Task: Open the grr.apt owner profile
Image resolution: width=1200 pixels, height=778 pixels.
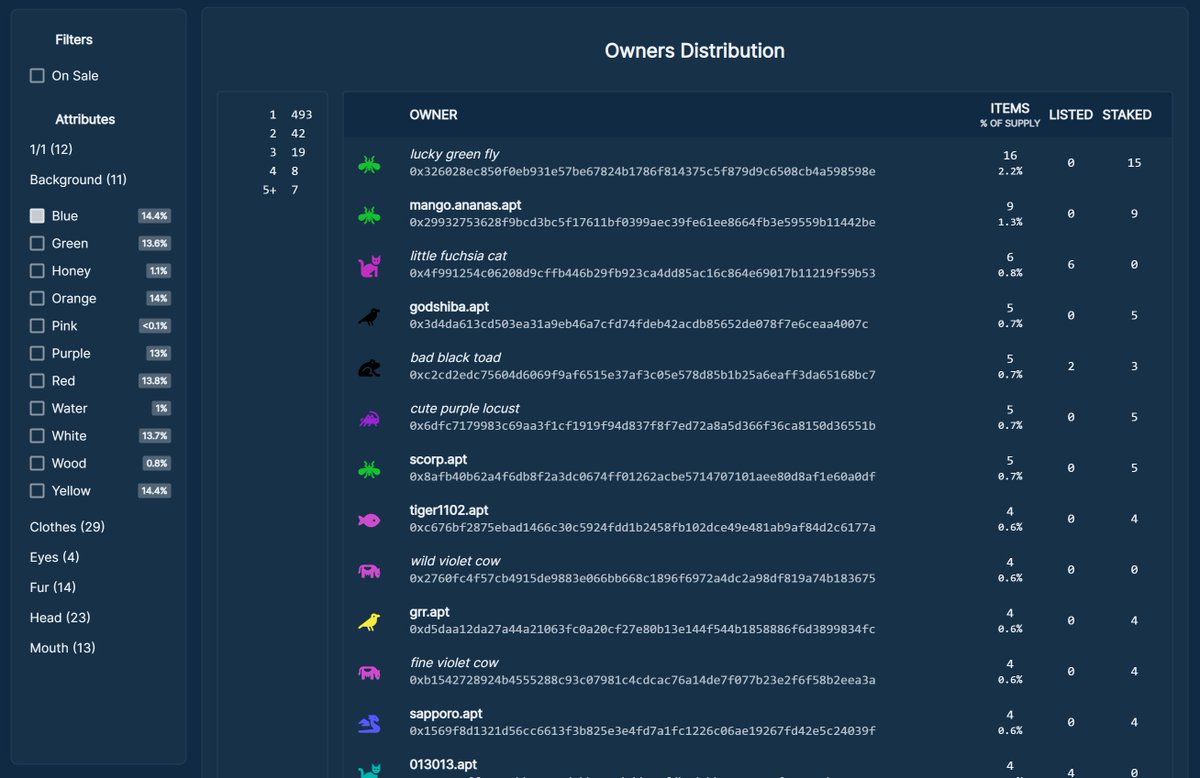Action: point(430,612)
